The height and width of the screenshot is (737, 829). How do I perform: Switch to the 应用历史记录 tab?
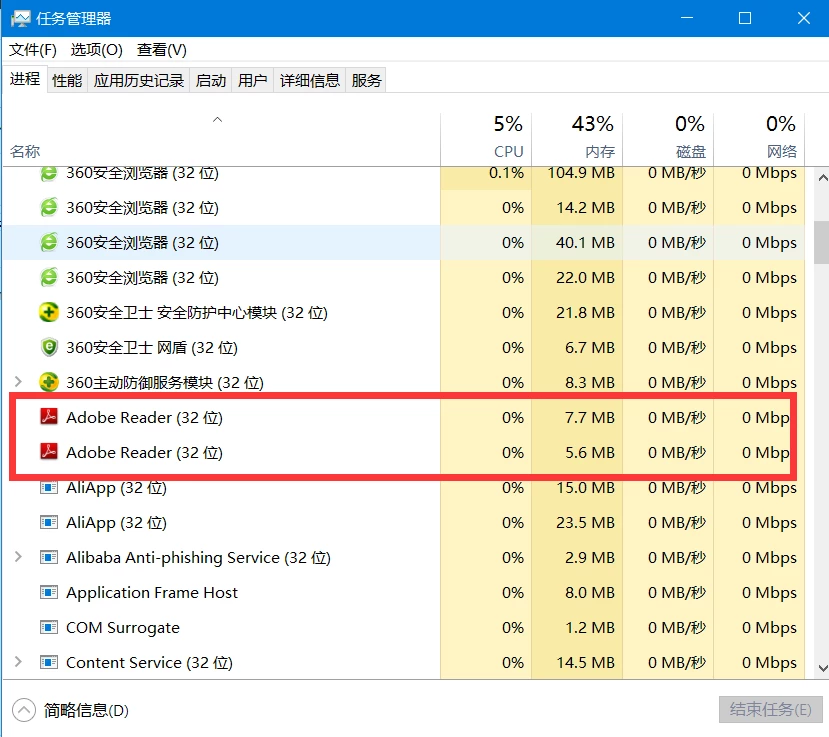click(x=139, y=80)
